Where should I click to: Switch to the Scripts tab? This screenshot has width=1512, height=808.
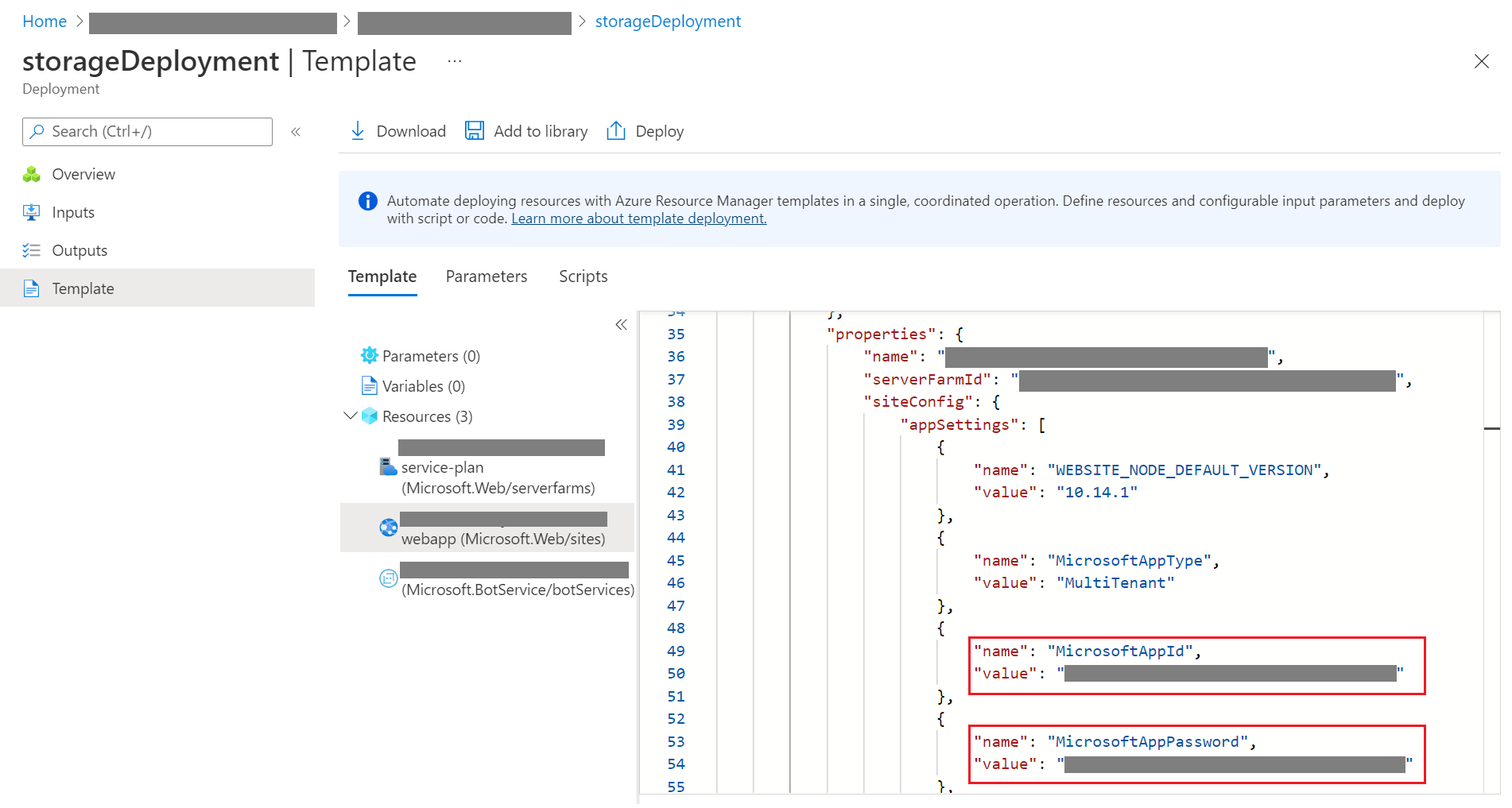[x=583, y=276]
